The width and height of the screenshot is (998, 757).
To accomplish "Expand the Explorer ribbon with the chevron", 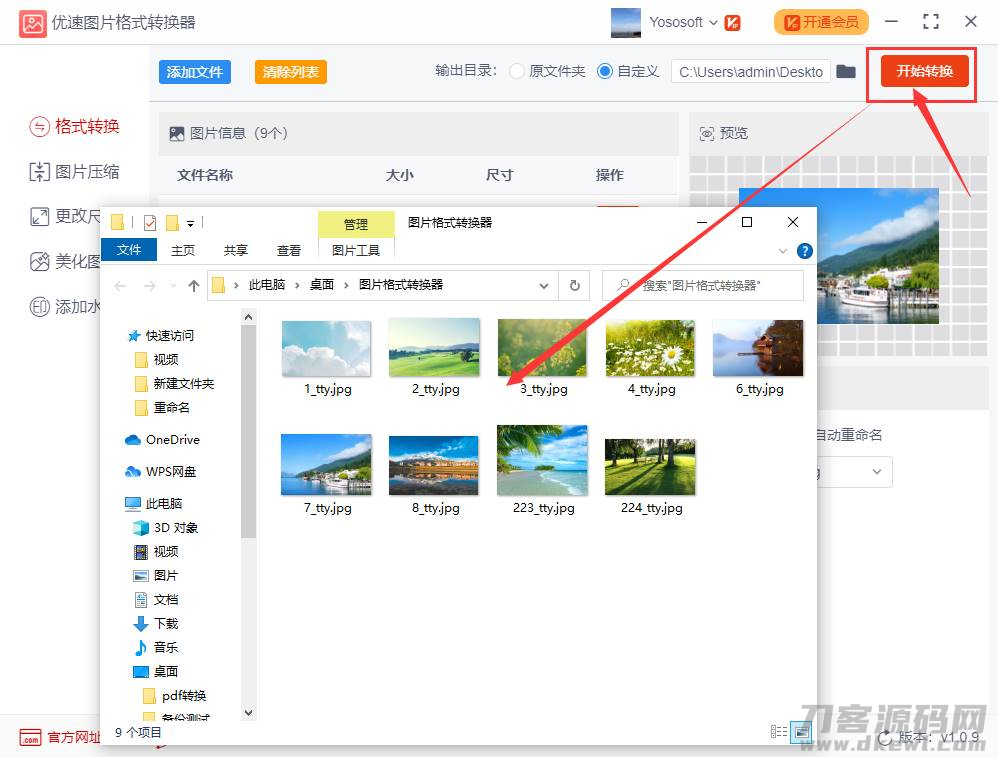I will click(x=783, y=251).
